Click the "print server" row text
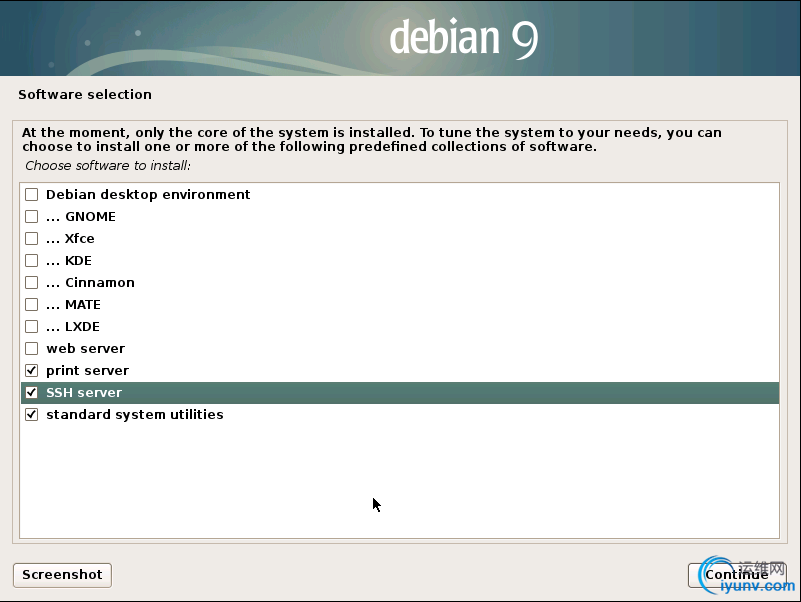 coord(87,371)
